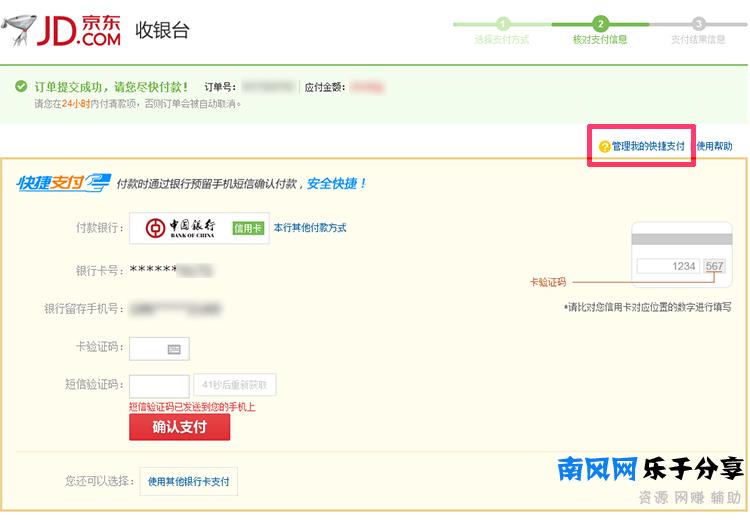Click the 41秒后重新获取 resend button
Screen dimensions: 750x520
[x=235, y=385]
